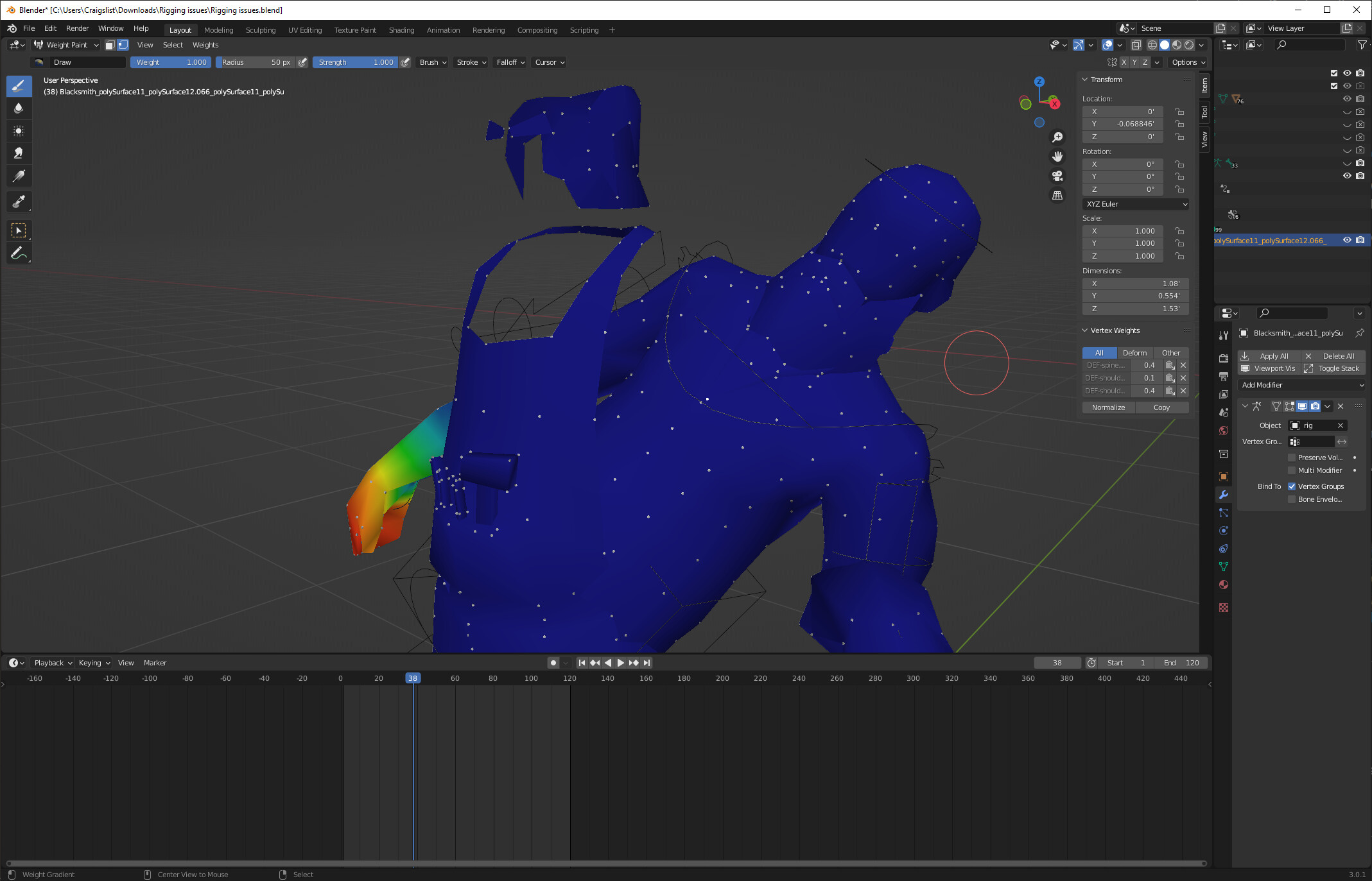Select rendered viewport shading mode
This screenshot has width=1372, height=881.
1189,45
